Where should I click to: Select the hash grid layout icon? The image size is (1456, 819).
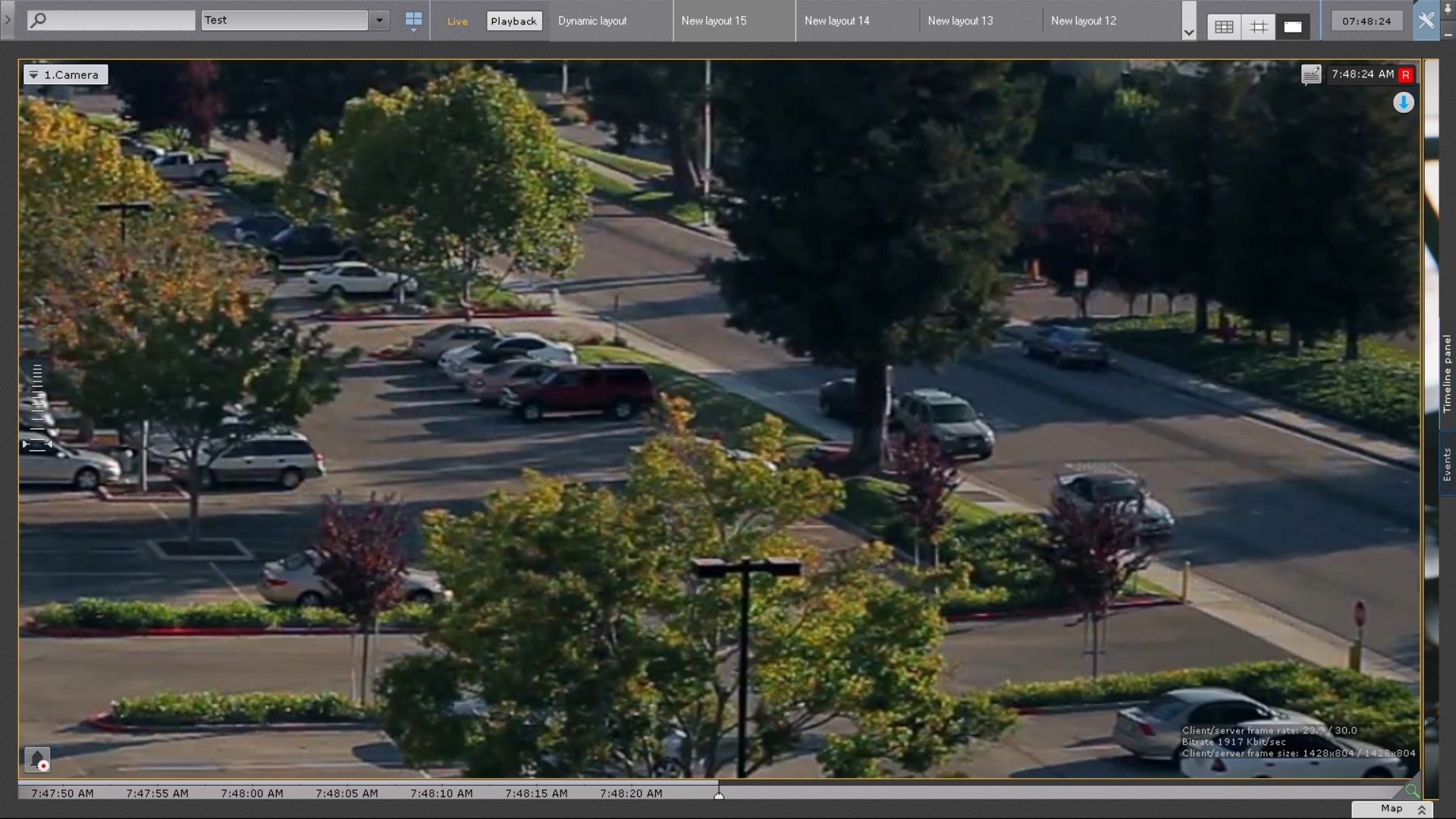tap(1259, 27)
